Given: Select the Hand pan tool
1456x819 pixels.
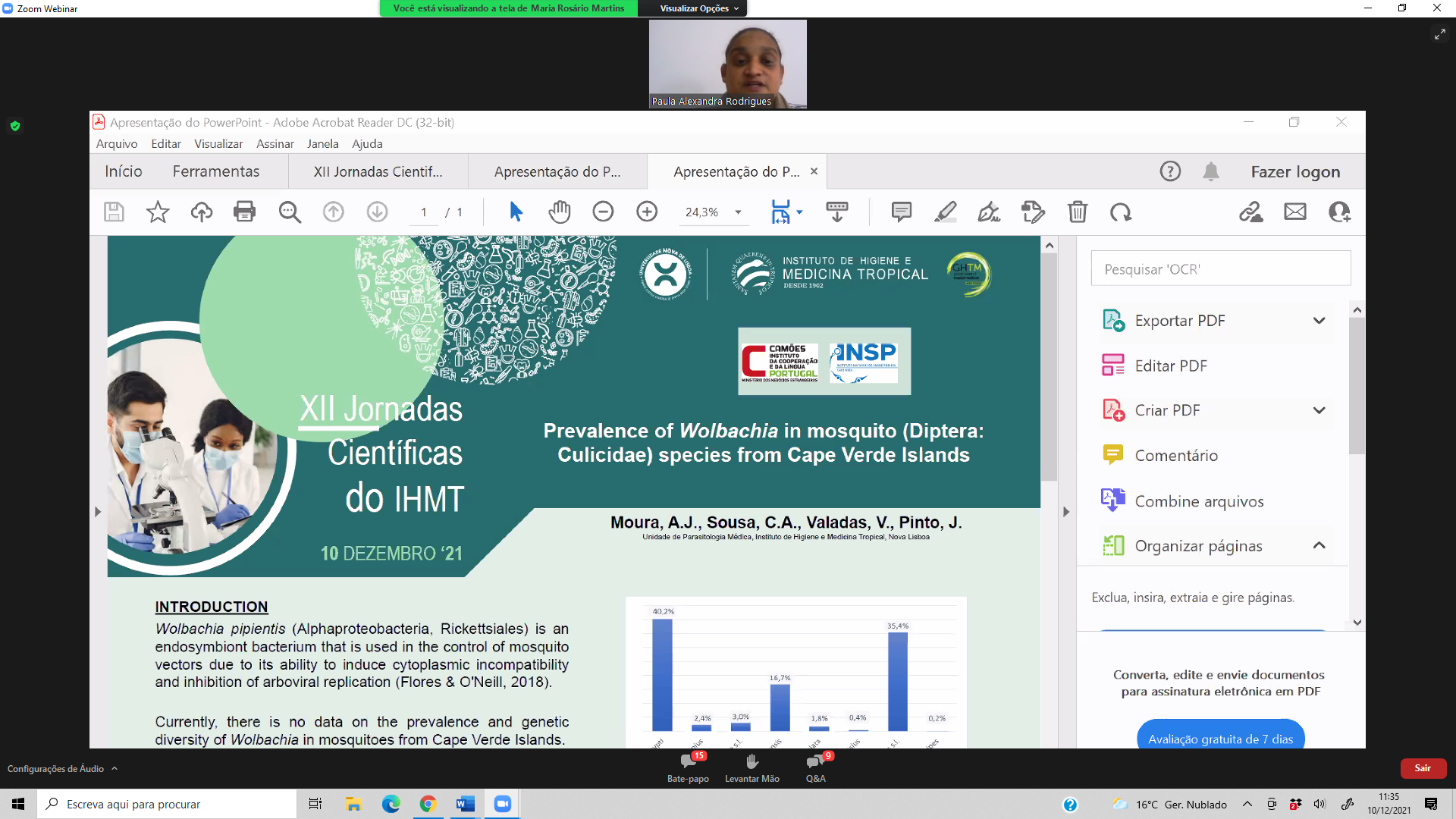Looking at the screenshot, I should [559, 212].
